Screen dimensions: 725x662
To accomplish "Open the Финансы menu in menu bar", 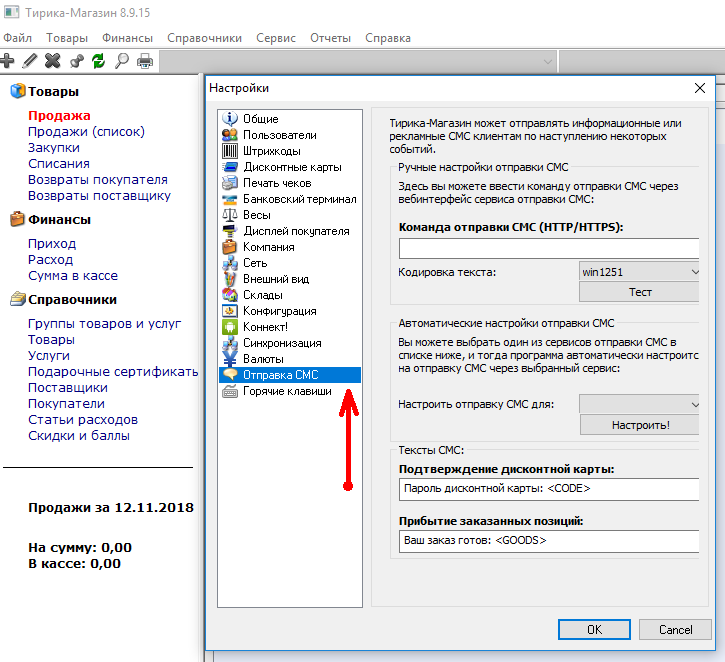I will tap(128, 38).
